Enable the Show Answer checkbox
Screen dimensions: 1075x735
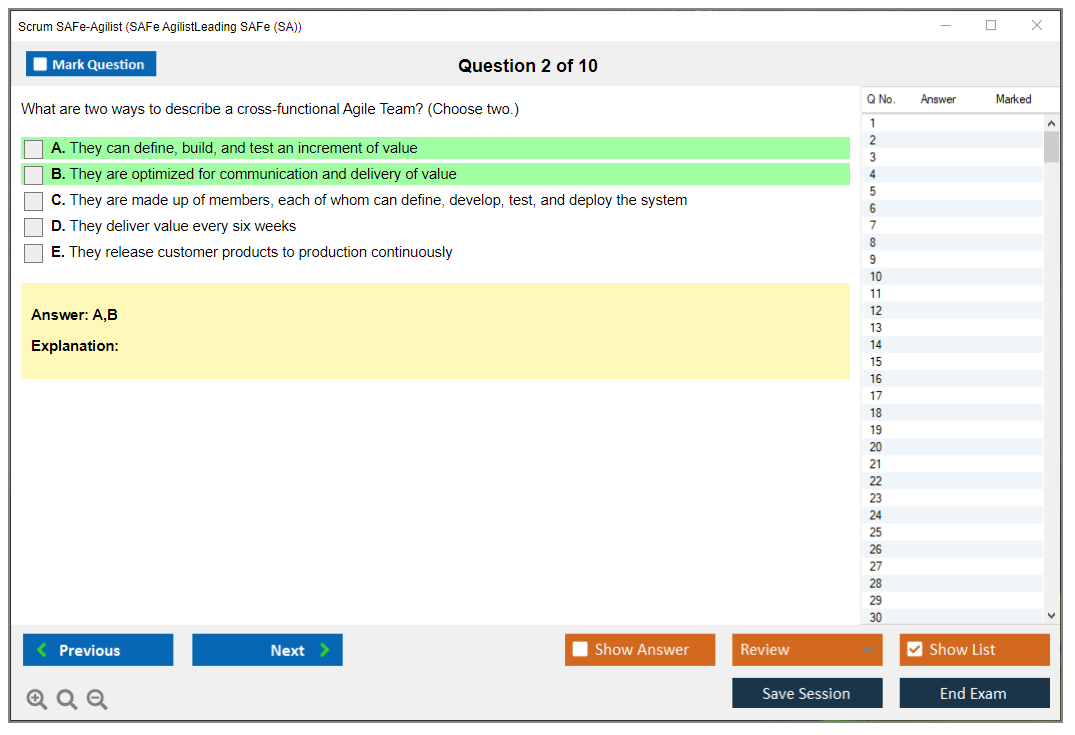tap(580, 650)
